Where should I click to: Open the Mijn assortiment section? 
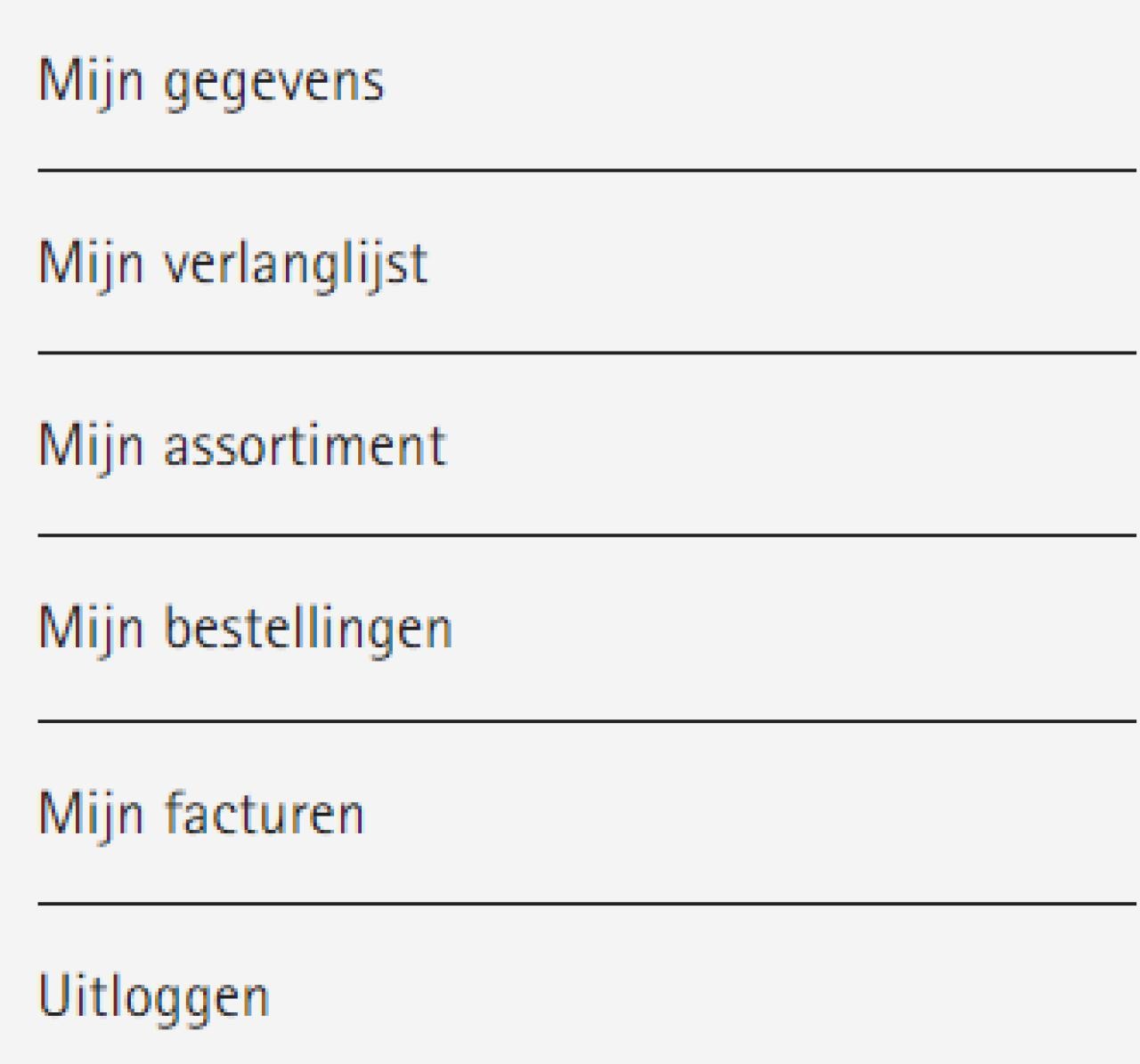click(242, 446)
